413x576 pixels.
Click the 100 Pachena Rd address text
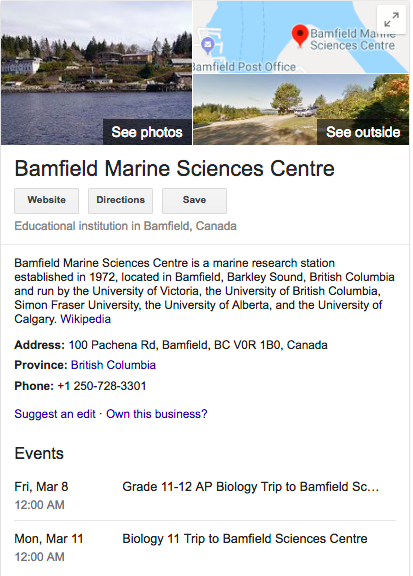pos(198,345)
